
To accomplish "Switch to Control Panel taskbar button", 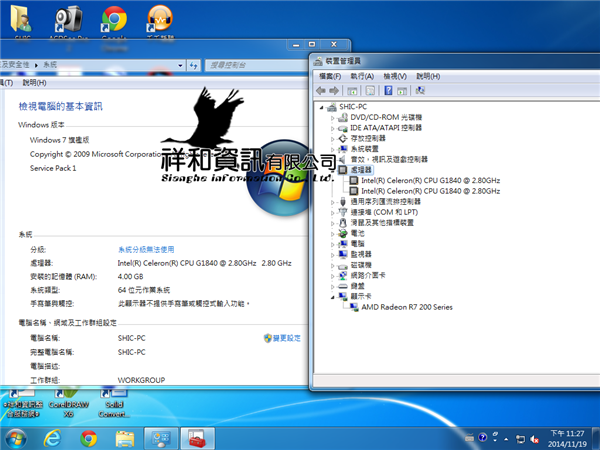I will pos(161,439).
